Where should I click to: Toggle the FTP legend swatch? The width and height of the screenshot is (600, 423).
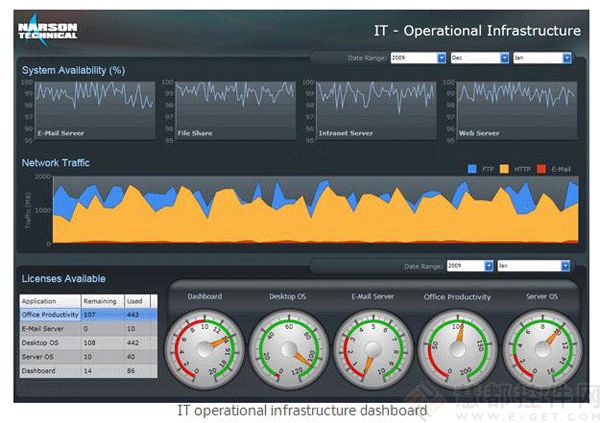click(x=472, y=169)
